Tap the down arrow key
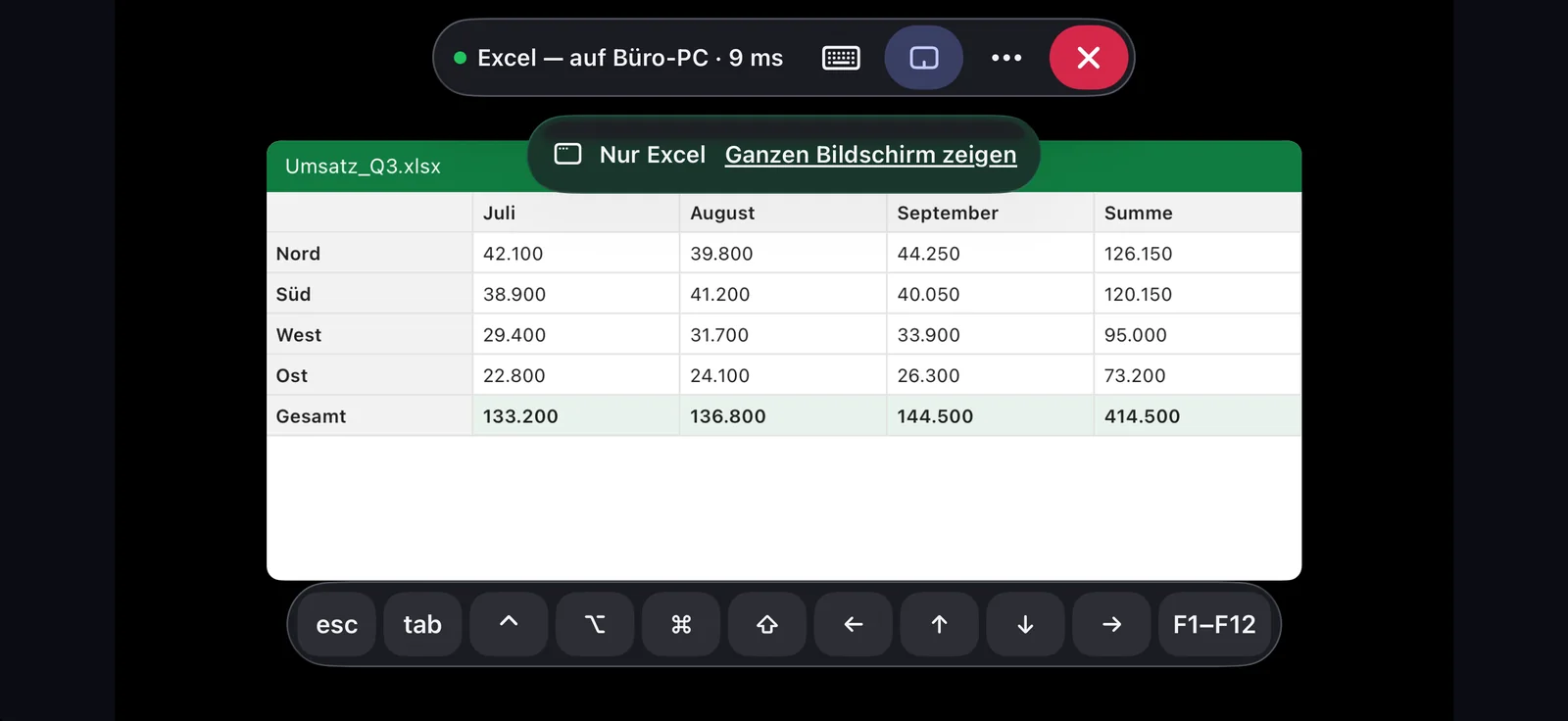The image size is (1568, 721). 1025,624
